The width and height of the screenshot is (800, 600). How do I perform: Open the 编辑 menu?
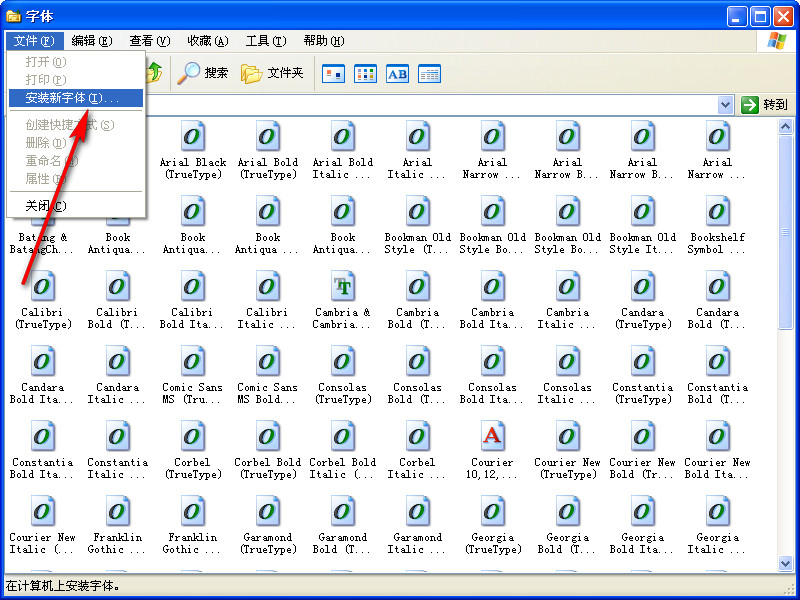[x=91, y=41]
